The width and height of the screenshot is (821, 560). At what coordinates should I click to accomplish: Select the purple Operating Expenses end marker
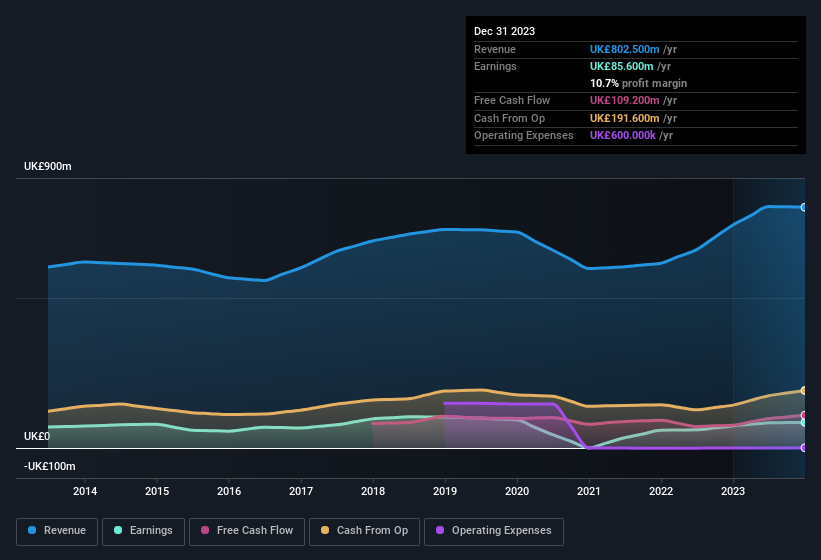click(804, 447)
